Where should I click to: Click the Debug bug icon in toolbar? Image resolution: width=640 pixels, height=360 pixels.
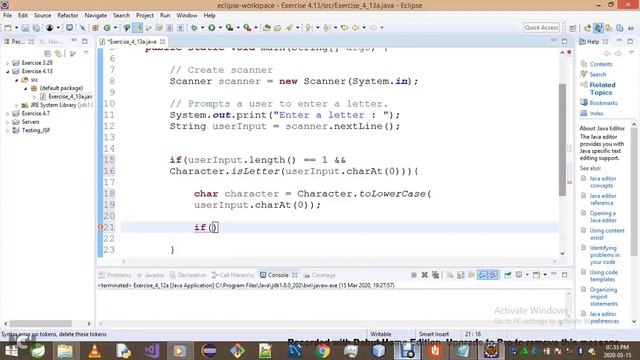pos(194,28)
